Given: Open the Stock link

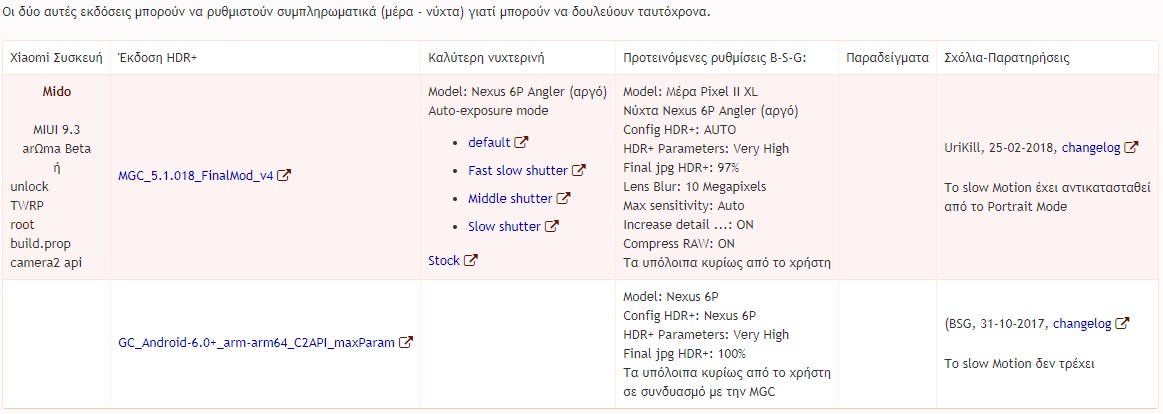Looking at the screenshot, I should point(444,260).
